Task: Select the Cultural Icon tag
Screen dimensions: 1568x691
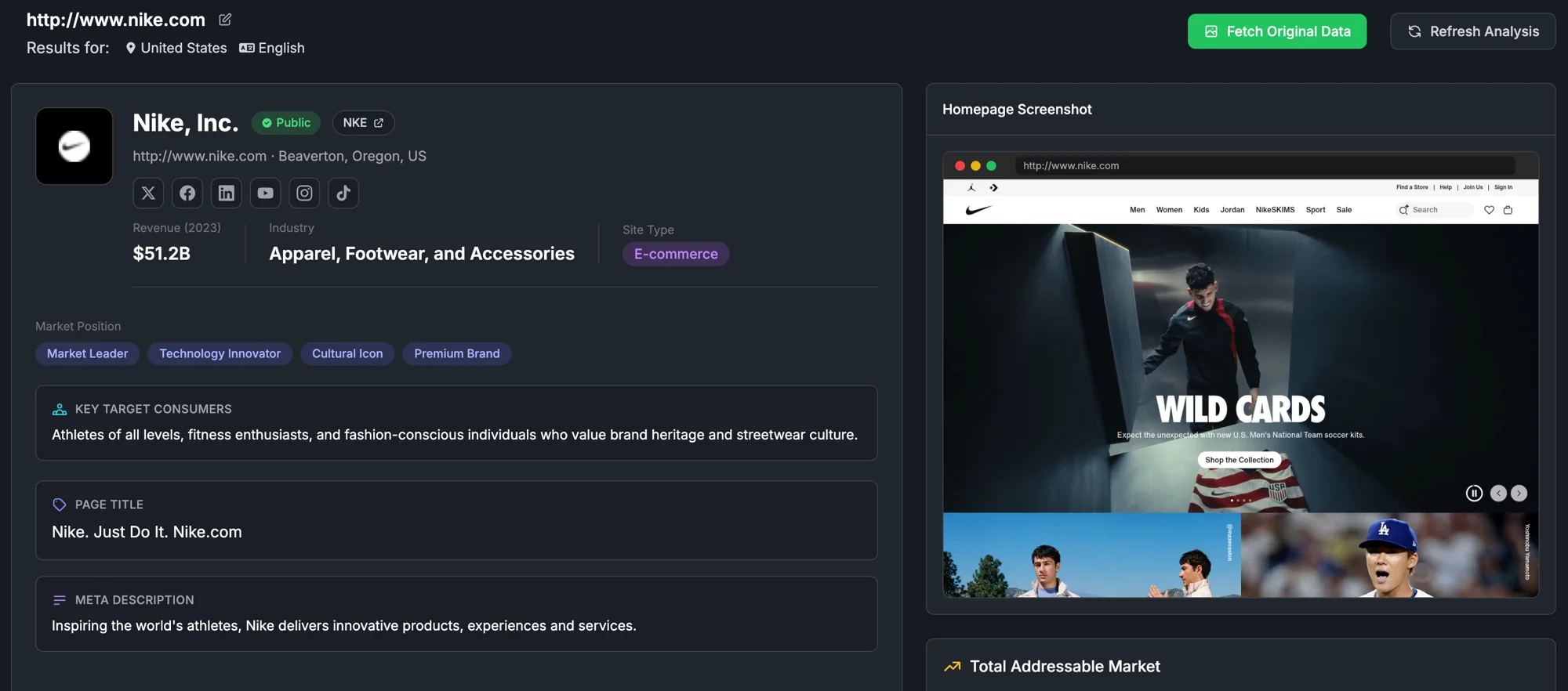Action: (x=347, y=353)
